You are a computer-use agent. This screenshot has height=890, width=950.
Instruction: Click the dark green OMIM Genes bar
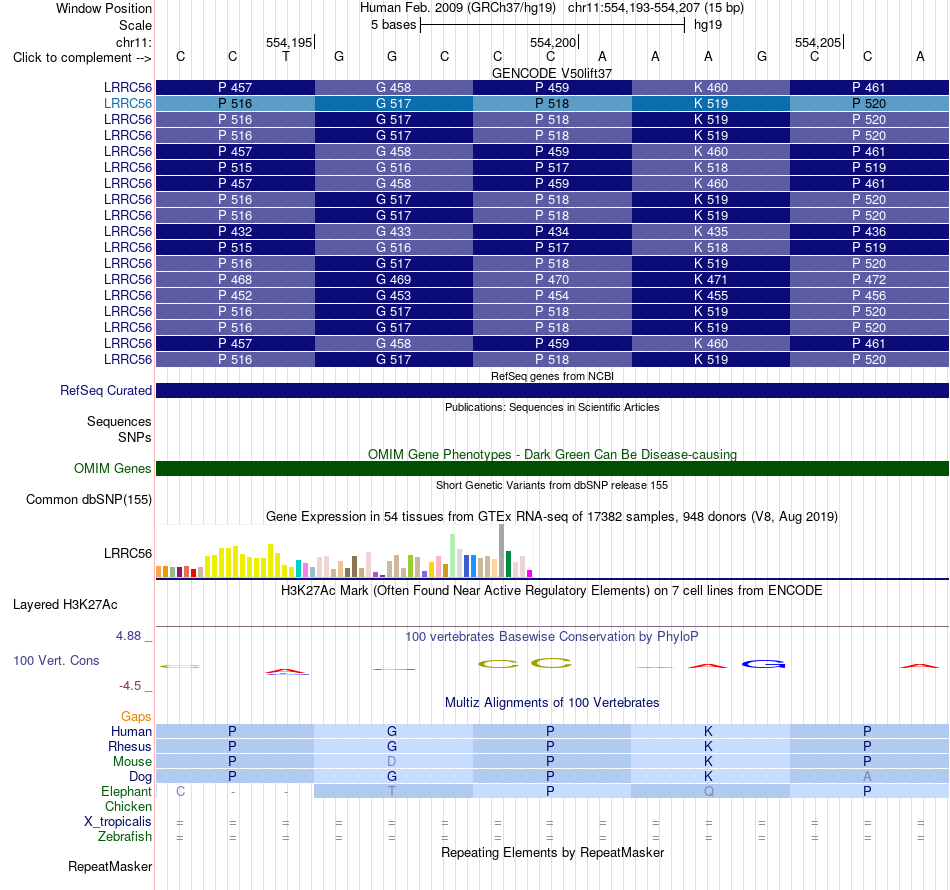coord(552,468)
